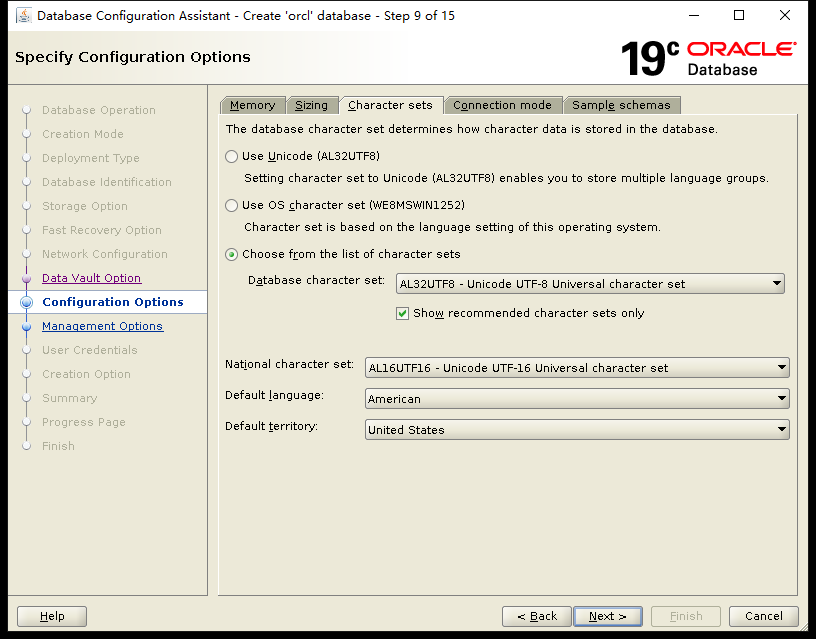Screen dimensions: 816x639
Task: Go to the Data Vault Option step
Action: point(92,278)
